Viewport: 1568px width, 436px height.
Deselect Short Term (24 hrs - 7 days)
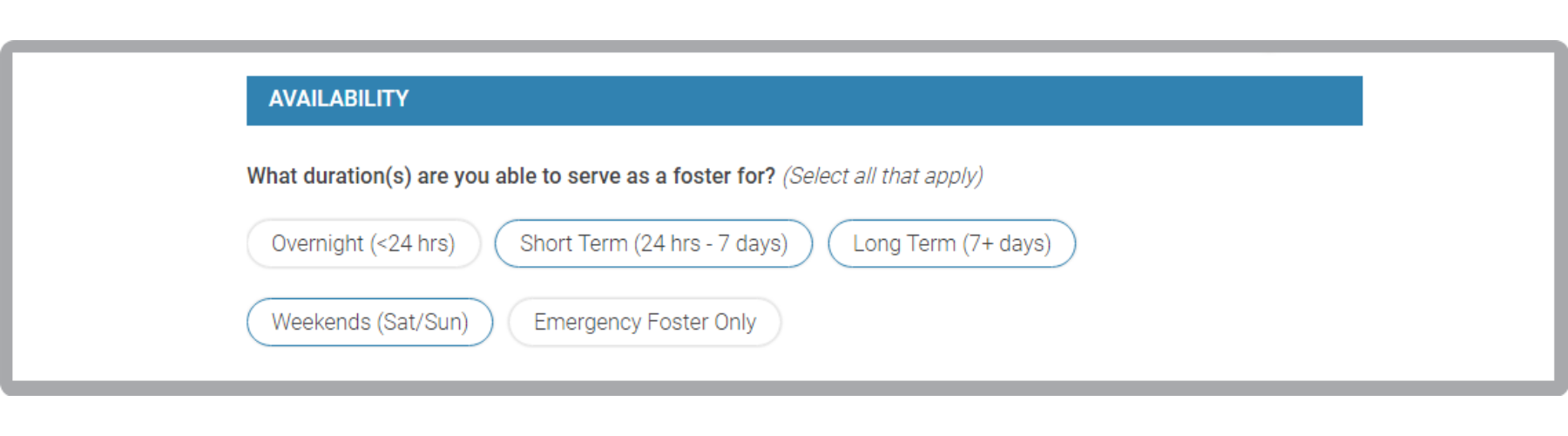click(x=653, y=243)
